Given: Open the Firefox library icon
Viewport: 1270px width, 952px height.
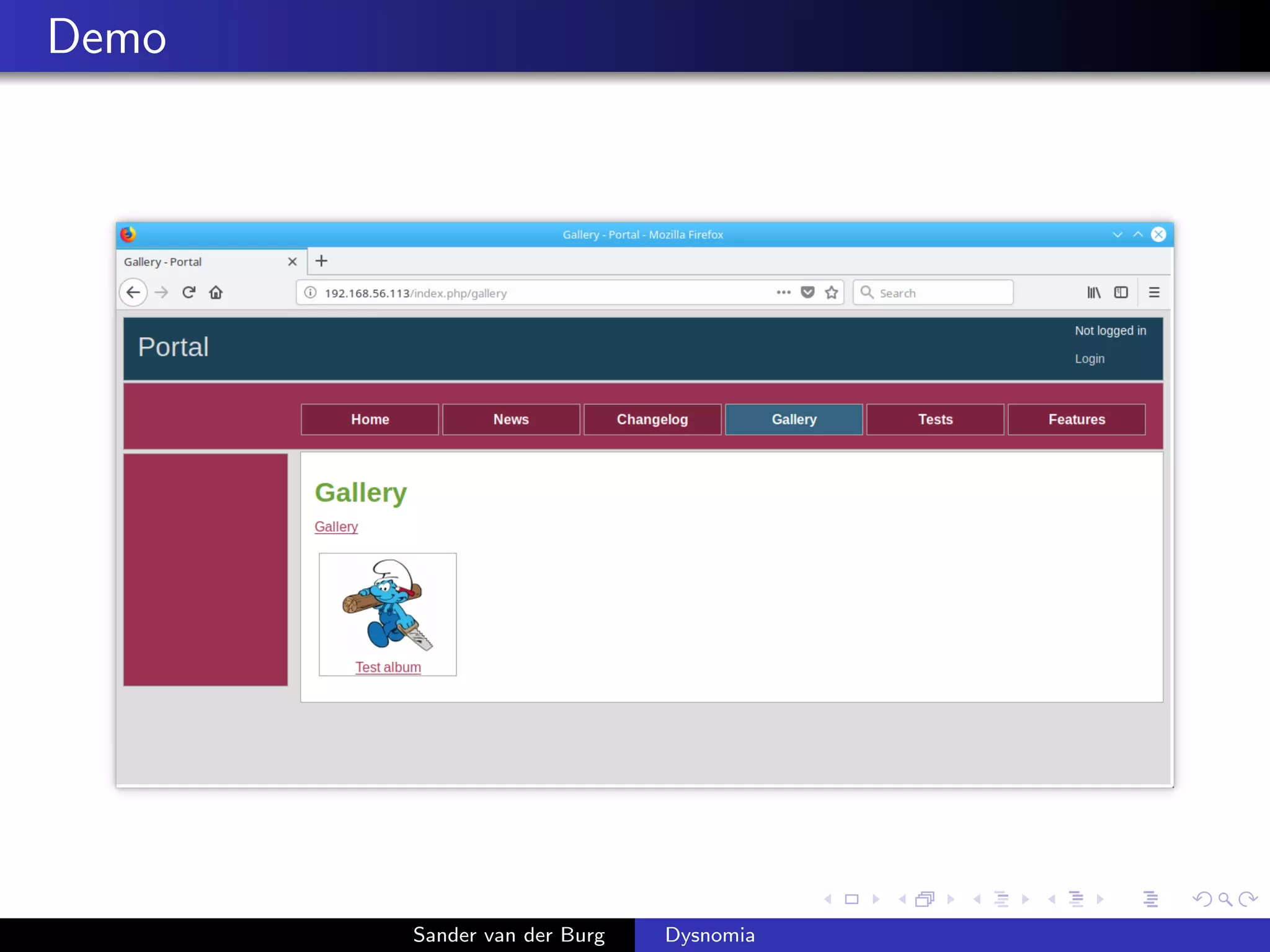Looking at the screenshot, I should (x=1093, y=293).
